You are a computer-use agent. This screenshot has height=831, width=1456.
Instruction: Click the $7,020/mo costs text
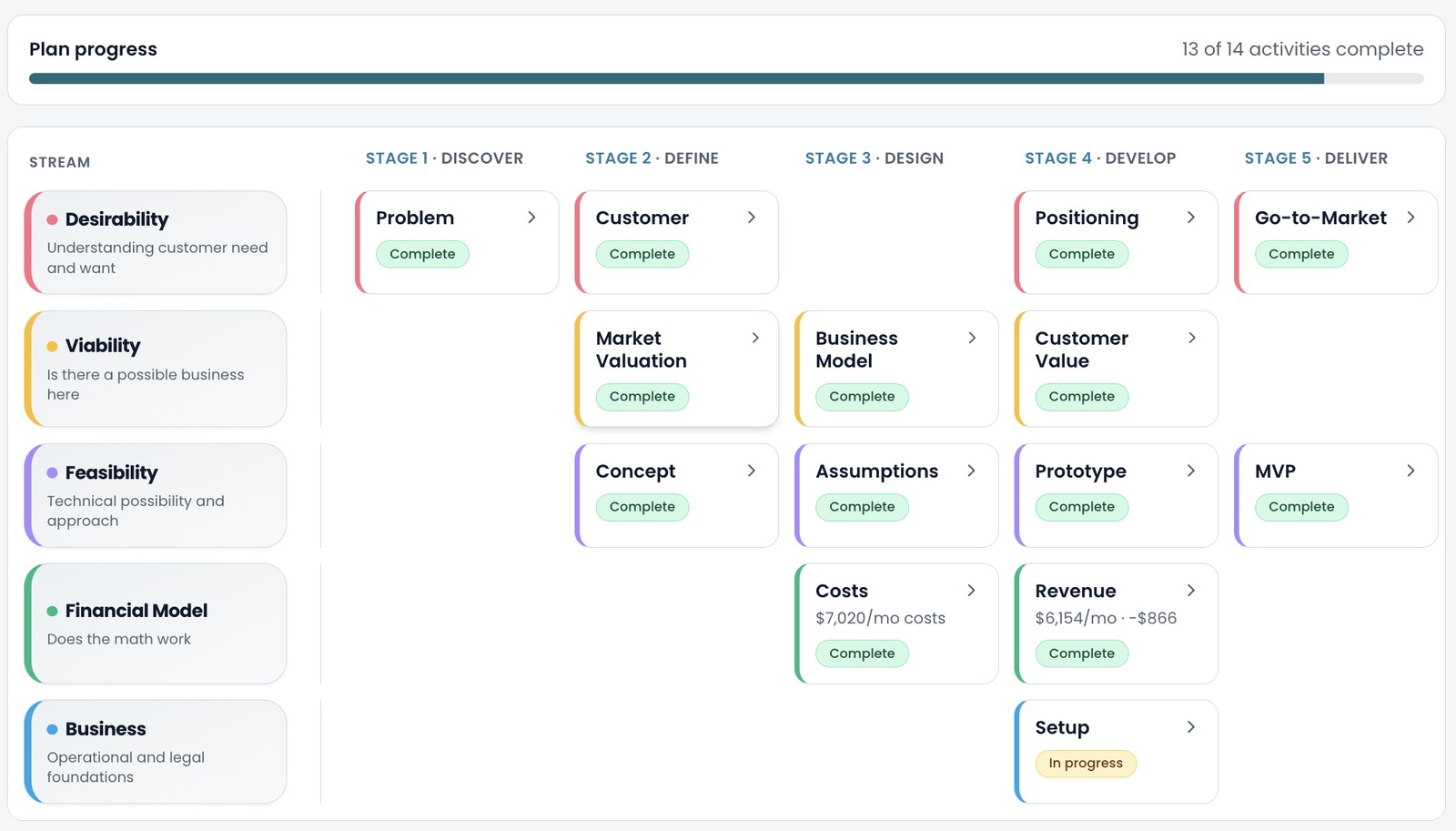coord(880,618)
